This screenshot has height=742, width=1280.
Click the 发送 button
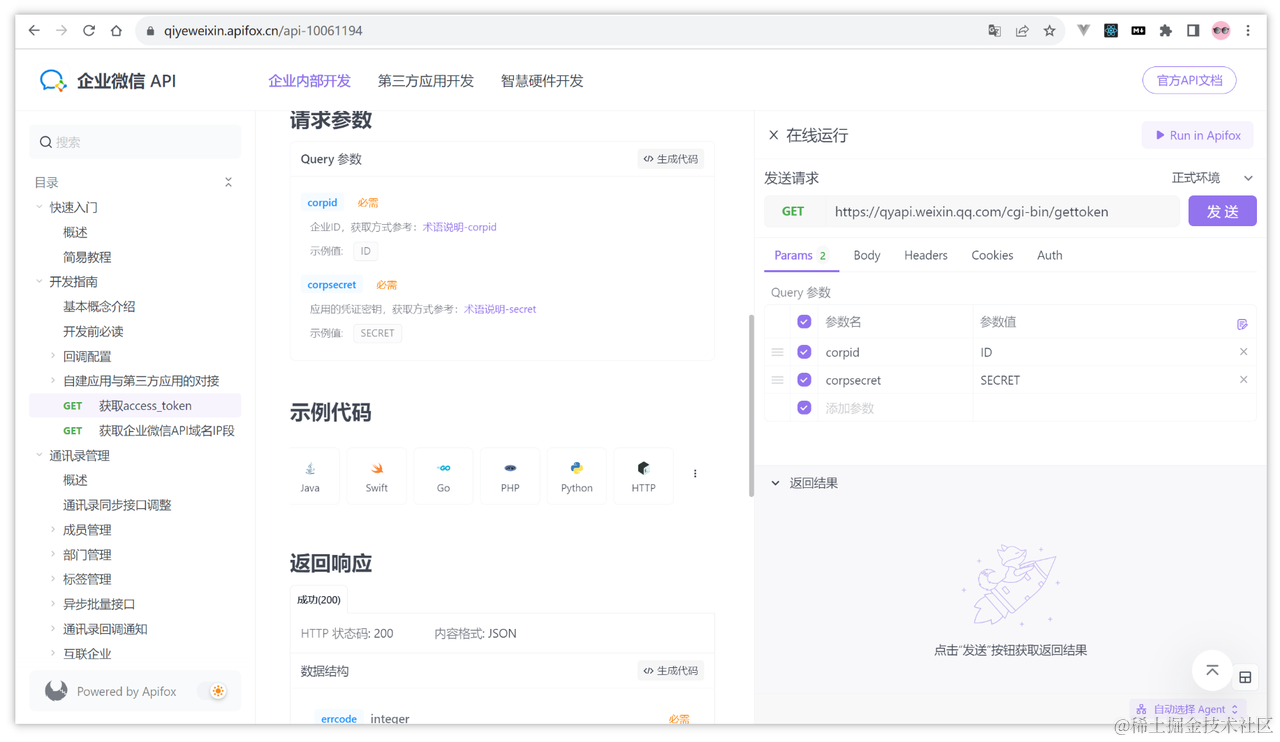(x=1222, y=211)
